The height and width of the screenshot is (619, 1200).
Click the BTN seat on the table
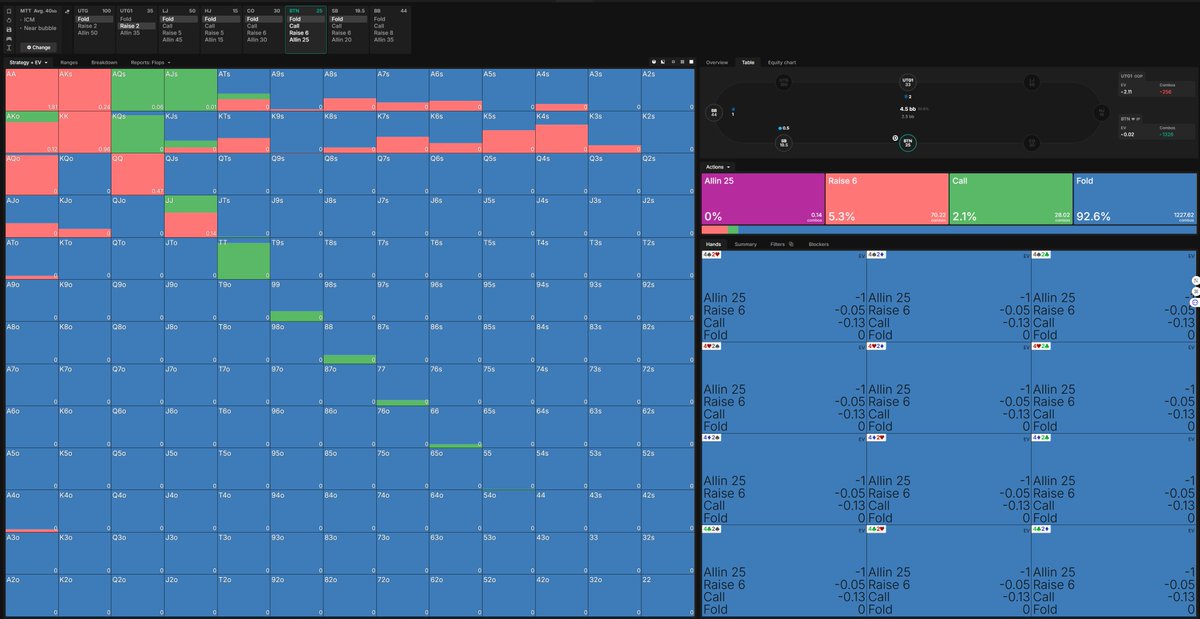[x=908, y=143]
